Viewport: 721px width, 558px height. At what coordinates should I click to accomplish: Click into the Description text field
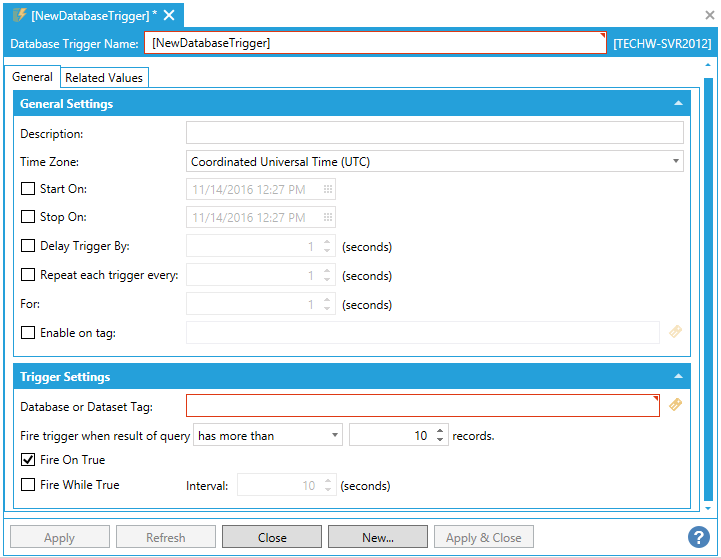pyautogui.click(x=434, y=133)
